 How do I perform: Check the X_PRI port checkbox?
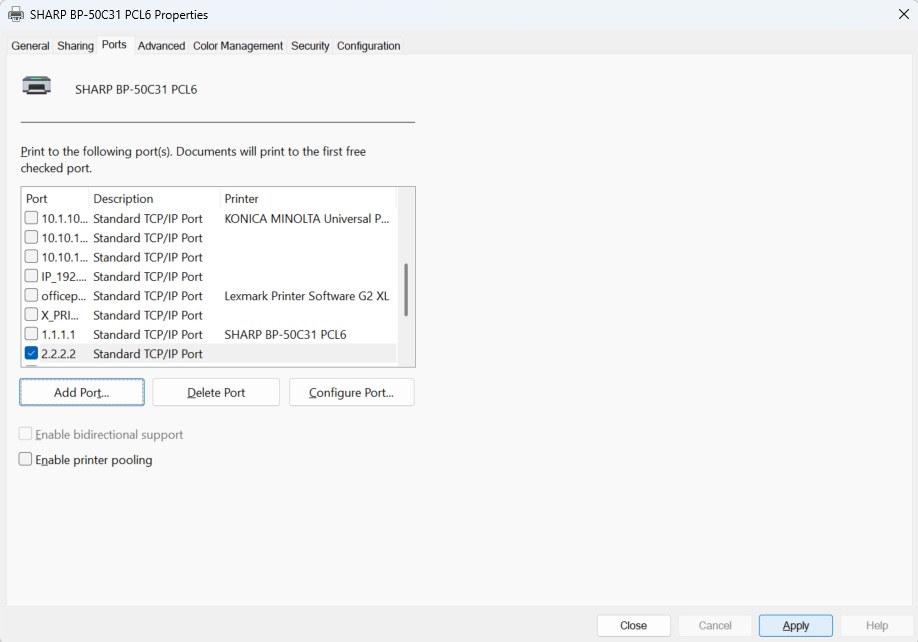point(32,315)
